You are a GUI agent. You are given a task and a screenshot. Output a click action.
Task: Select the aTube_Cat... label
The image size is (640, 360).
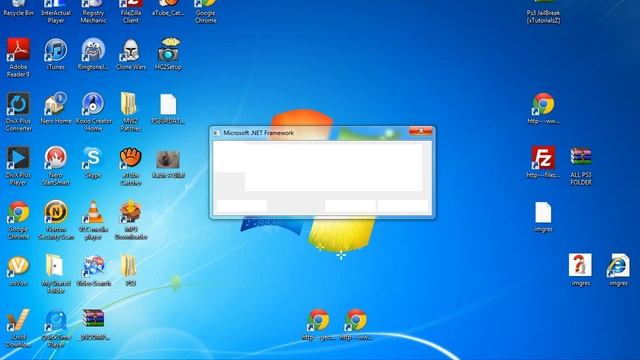click(168, 13)
